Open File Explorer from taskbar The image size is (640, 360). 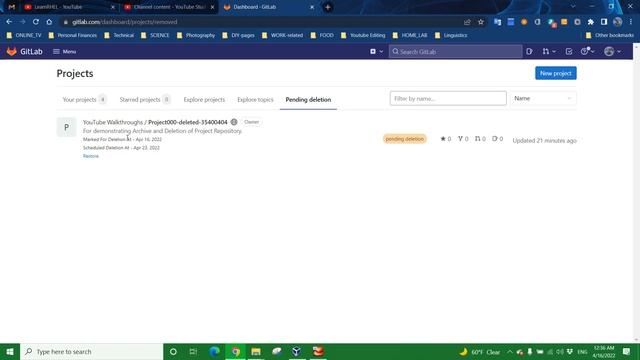coord(256,351)
